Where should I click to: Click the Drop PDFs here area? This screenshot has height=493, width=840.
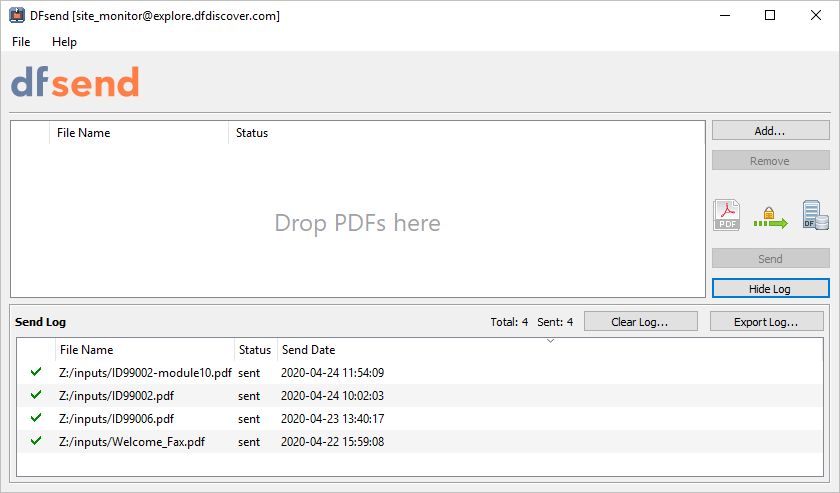click(357, 223)
